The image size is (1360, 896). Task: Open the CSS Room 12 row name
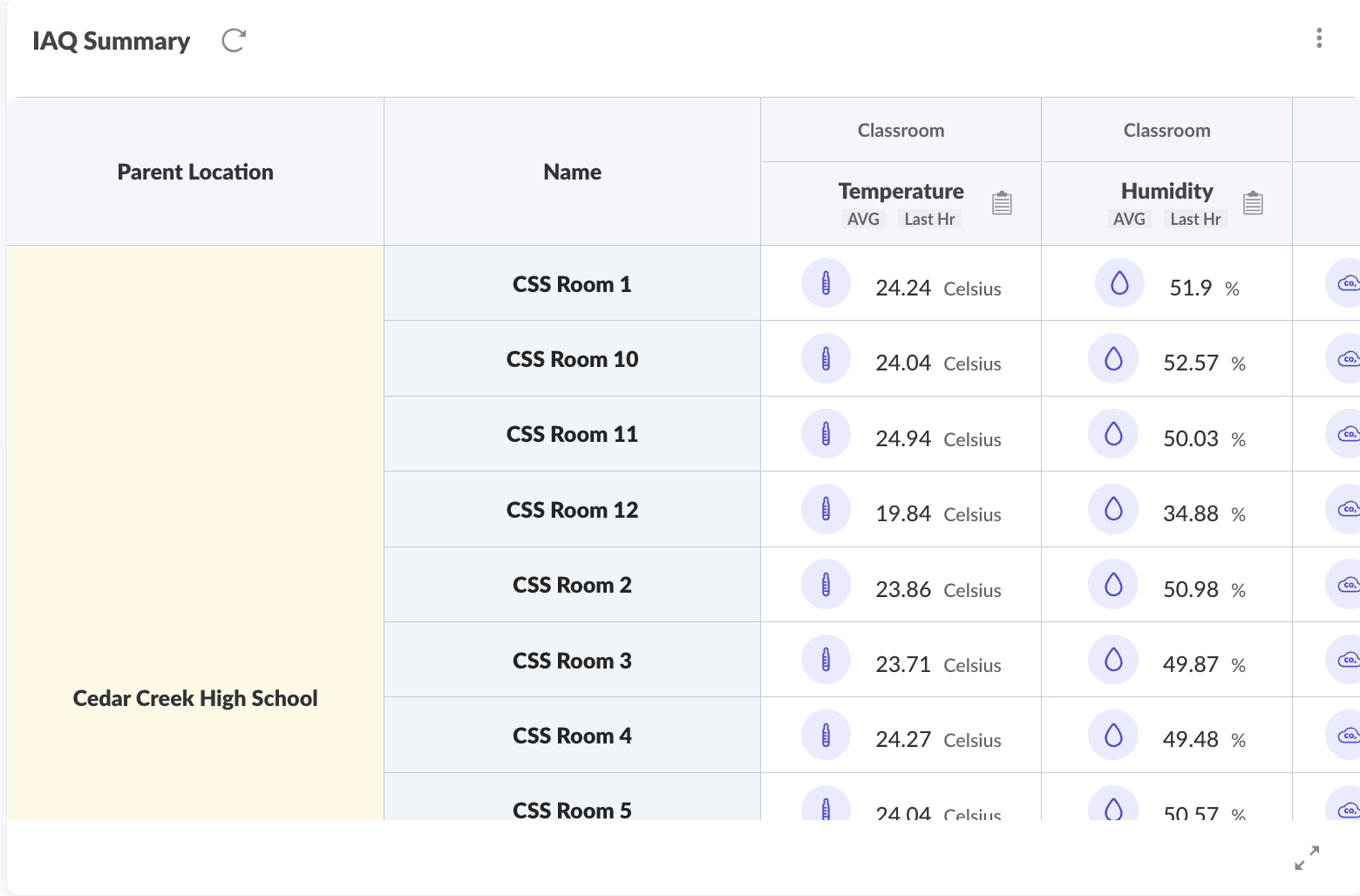tap(572, 510)
